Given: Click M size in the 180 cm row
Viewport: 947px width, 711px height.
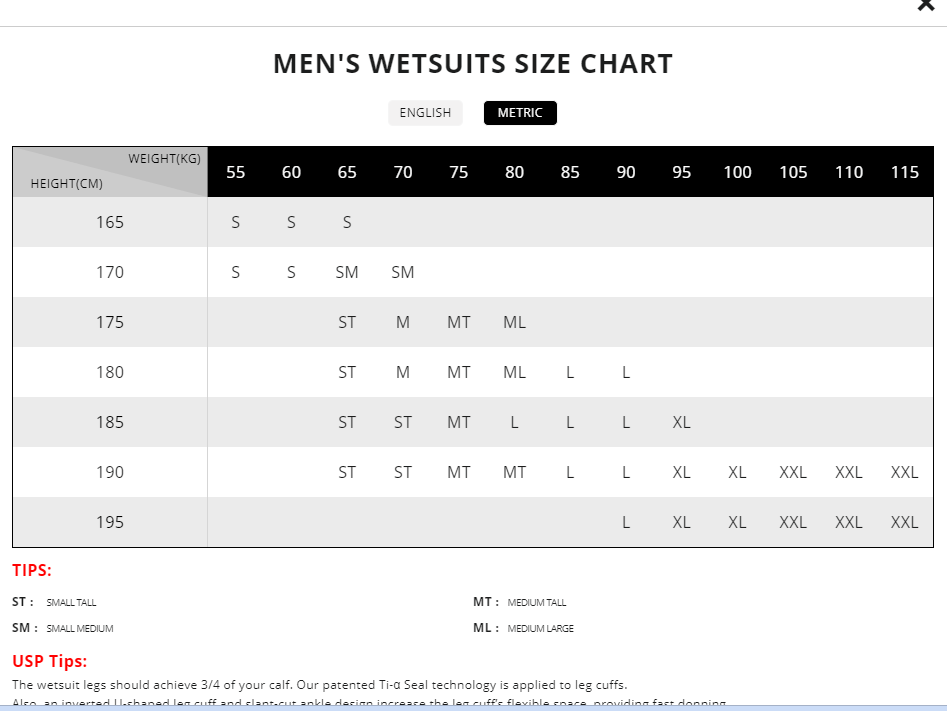Looking at the screenshot, I should tap(403, 372).
